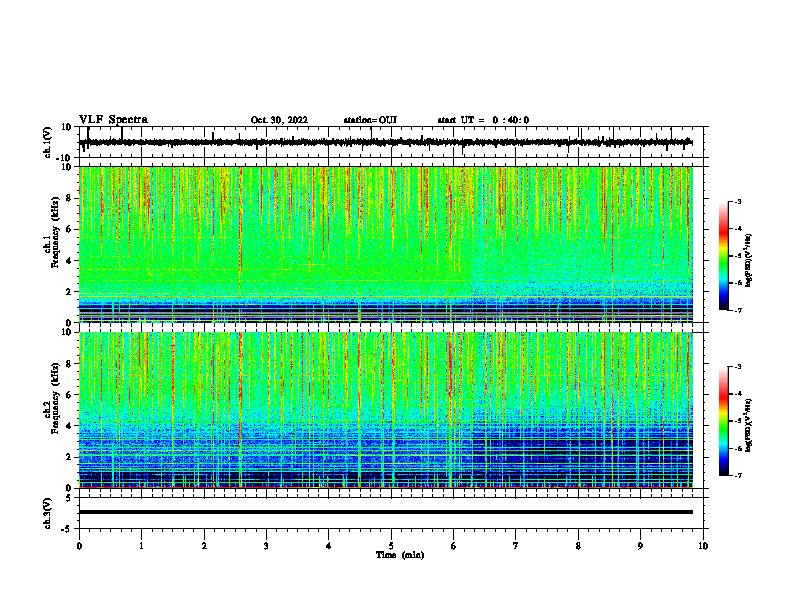Click the "-7" label on ch.2 color bar
The width and height of the screenshot is (792, 612).
pos(737,475)
